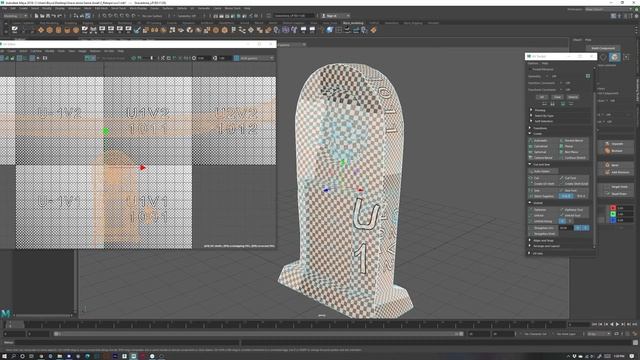Click Go to End of playback range
The image size is (640, 360).
[x=634, y=324]
